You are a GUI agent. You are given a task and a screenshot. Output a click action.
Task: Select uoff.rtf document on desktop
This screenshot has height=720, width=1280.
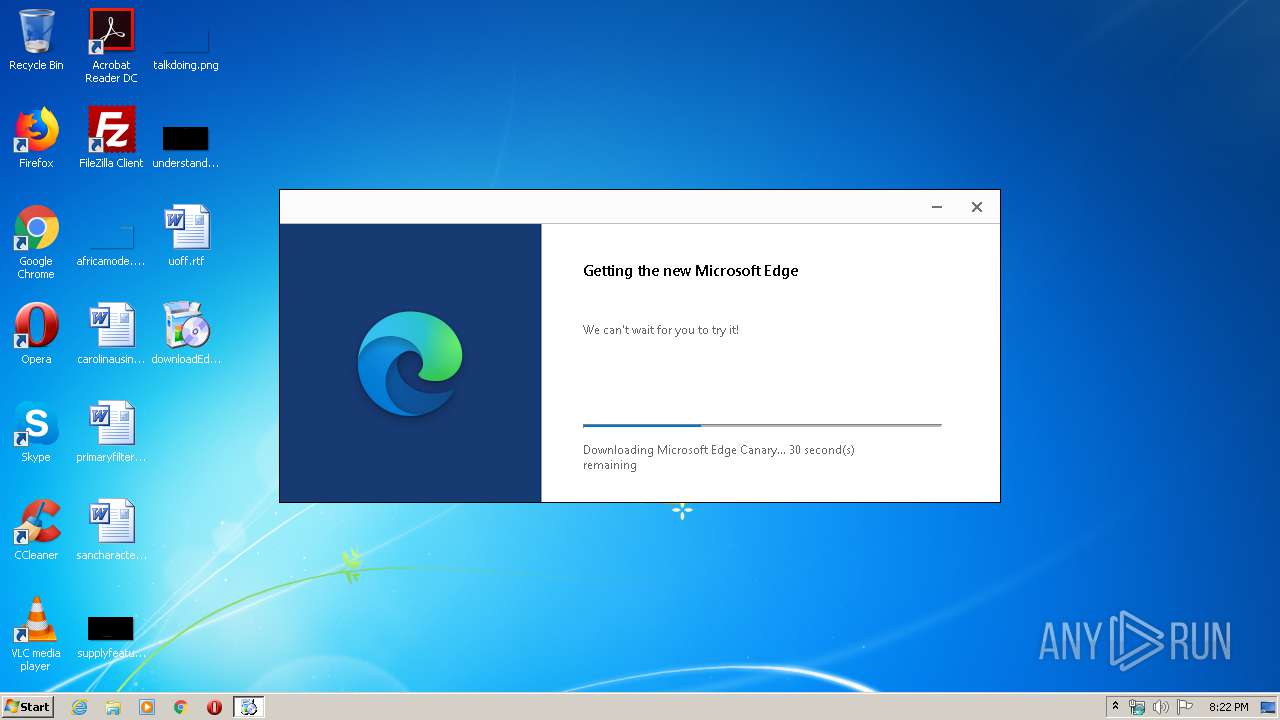point(186,236)
